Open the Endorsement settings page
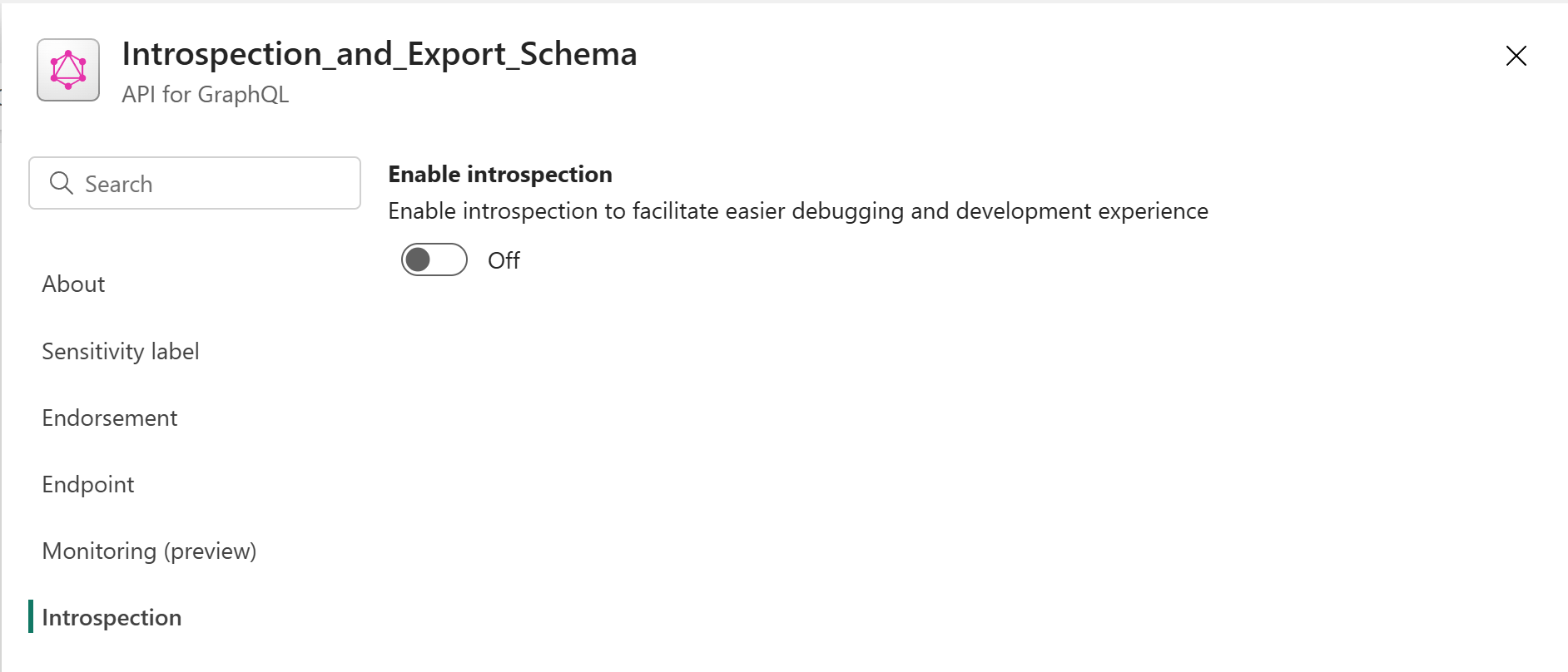The width and height of the screenshot is (1568, 672). click(110, 418)
